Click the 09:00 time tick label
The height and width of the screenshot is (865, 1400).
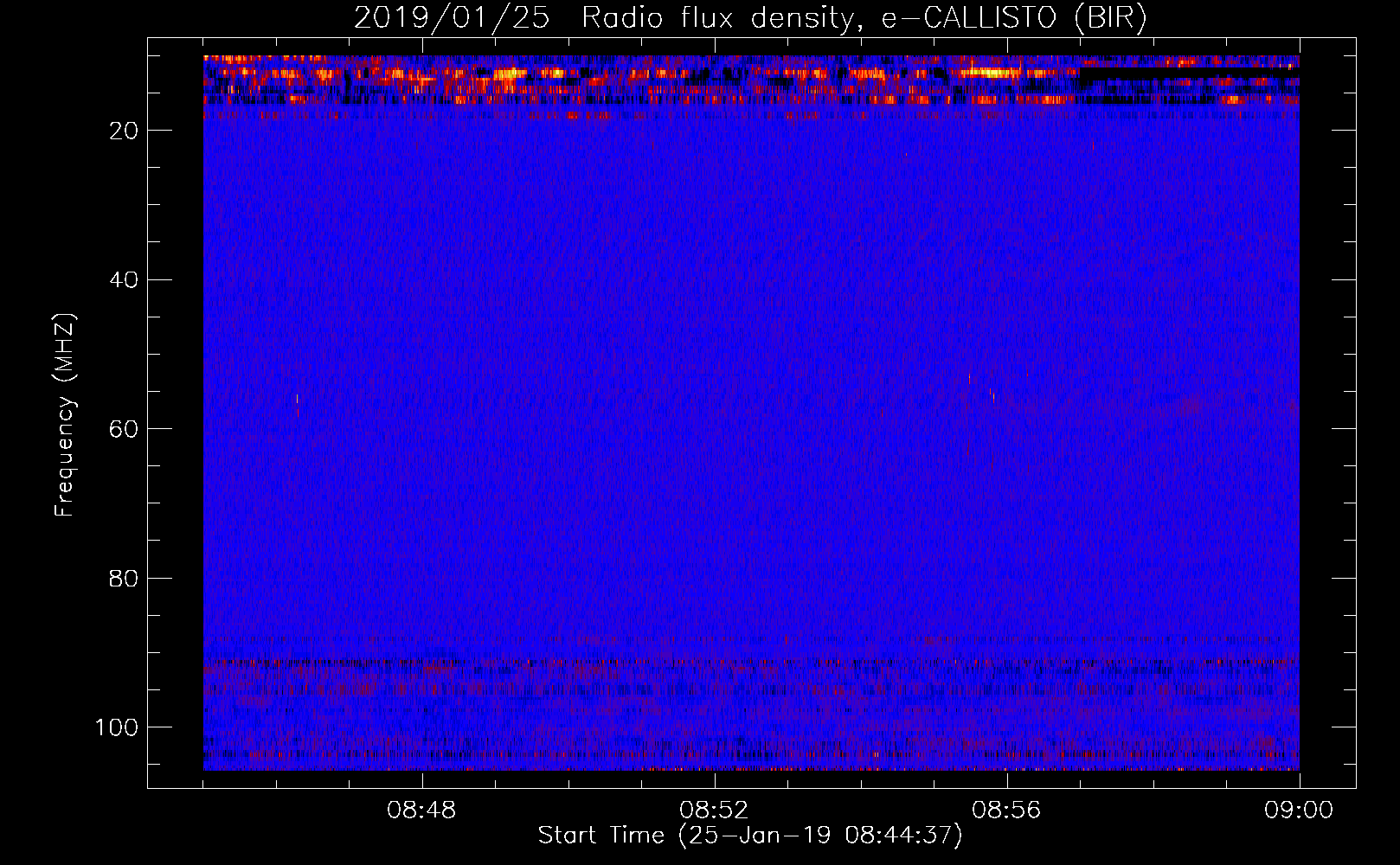pyautogui.click(x=1299, y=811)
